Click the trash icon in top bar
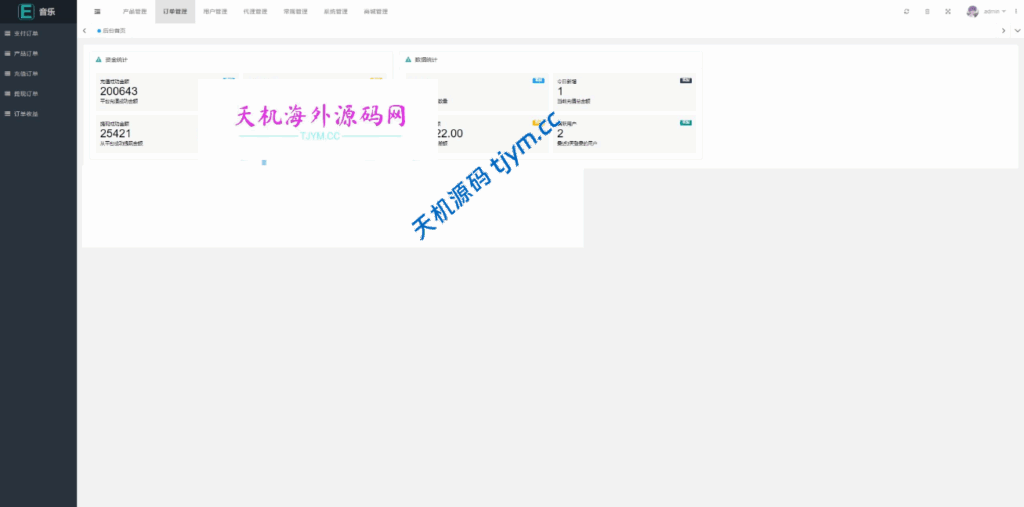Screen dimensions: 1024x507 (x=927, y=11)
